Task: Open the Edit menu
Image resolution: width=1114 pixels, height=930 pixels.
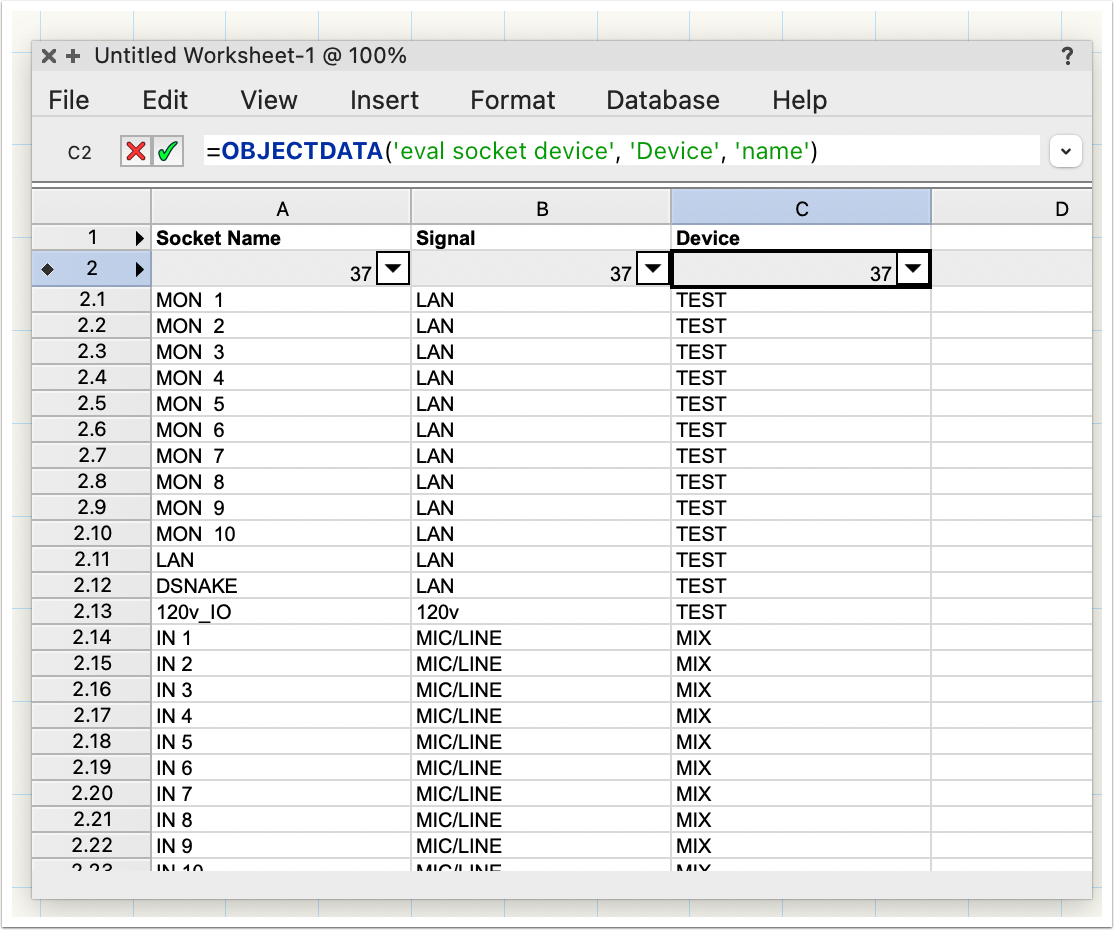Action: tap(165, 100)
